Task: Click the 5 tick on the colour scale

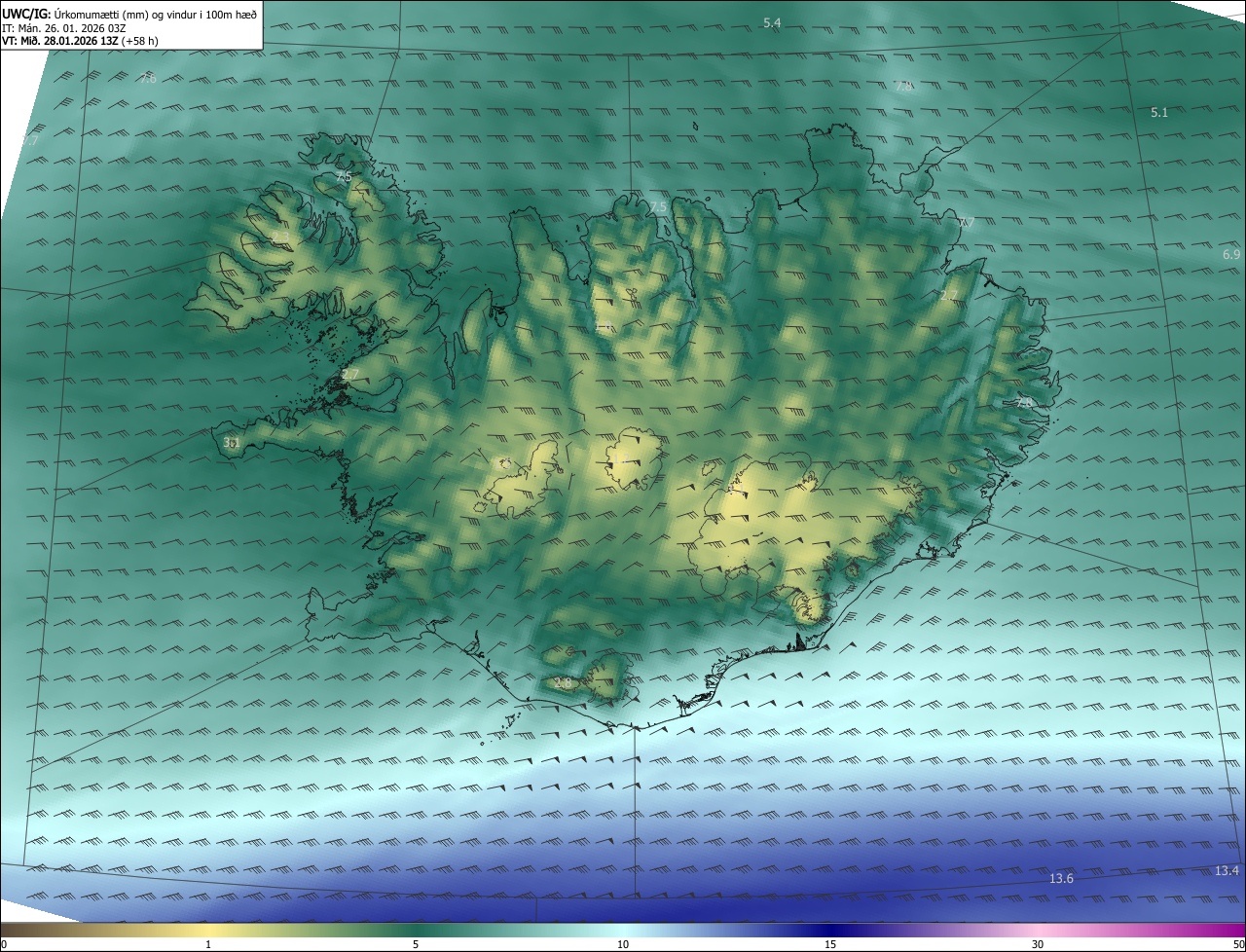Action: click(x=416, y=944)
